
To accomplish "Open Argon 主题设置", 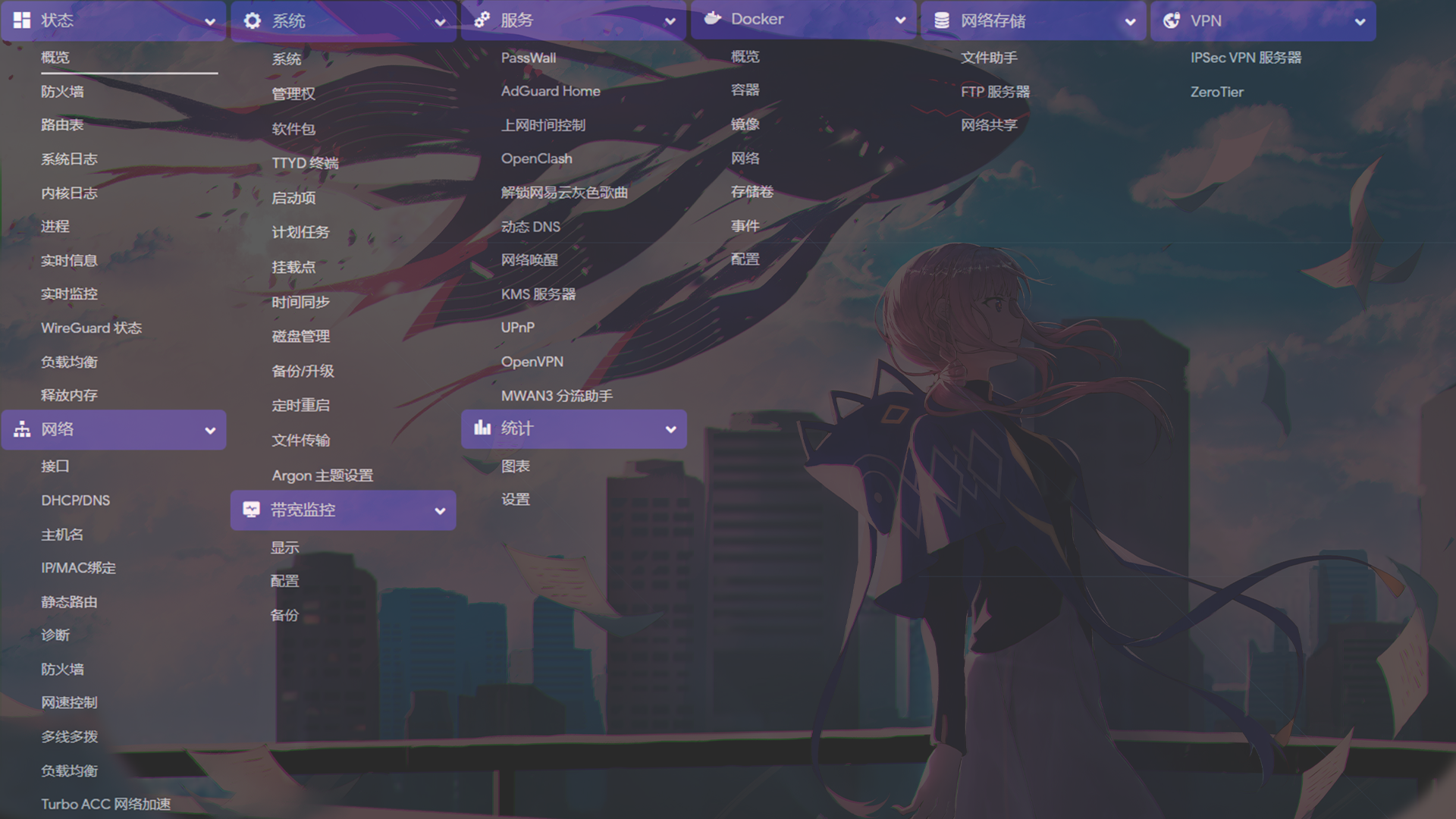I will (x=322, y=475).
